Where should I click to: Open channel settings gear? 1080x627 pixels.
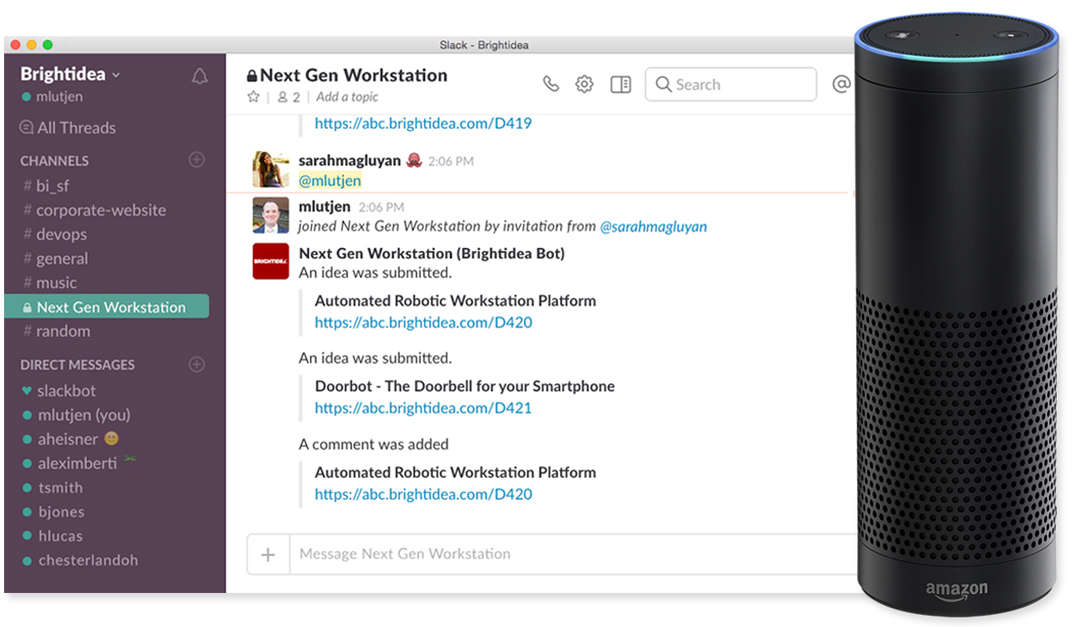[x=584, y=84]
